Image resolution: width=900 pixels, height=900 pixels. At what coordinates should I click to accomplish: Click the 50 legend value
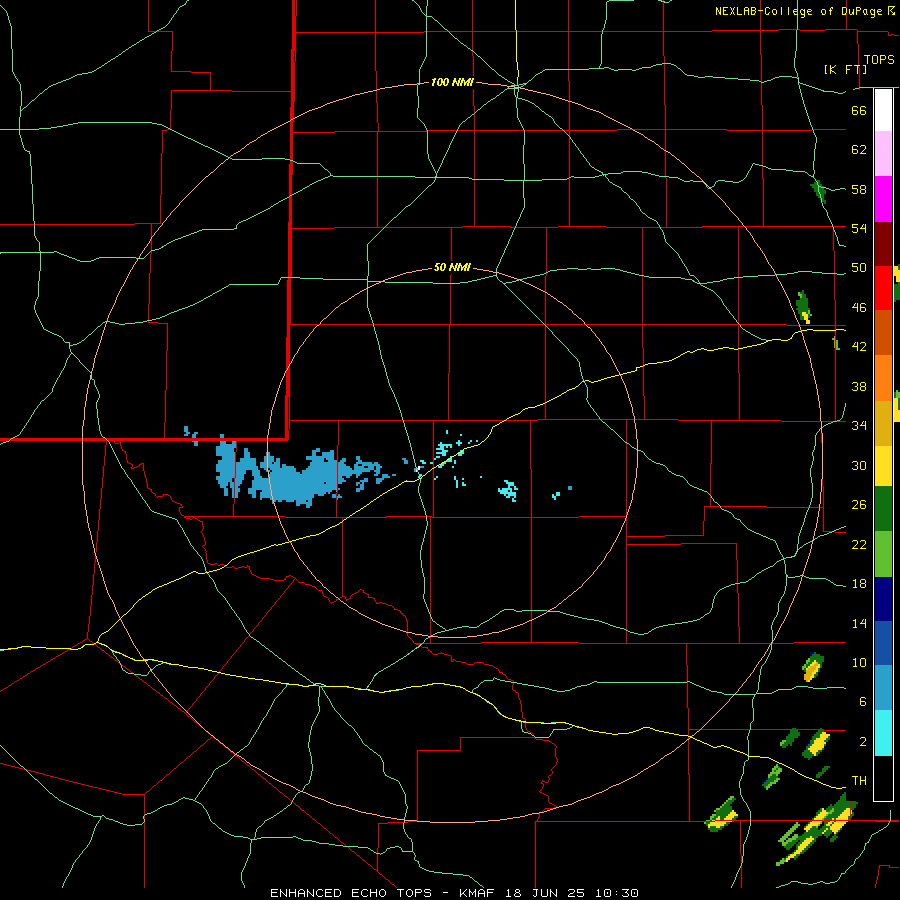[x=859, y=268]
